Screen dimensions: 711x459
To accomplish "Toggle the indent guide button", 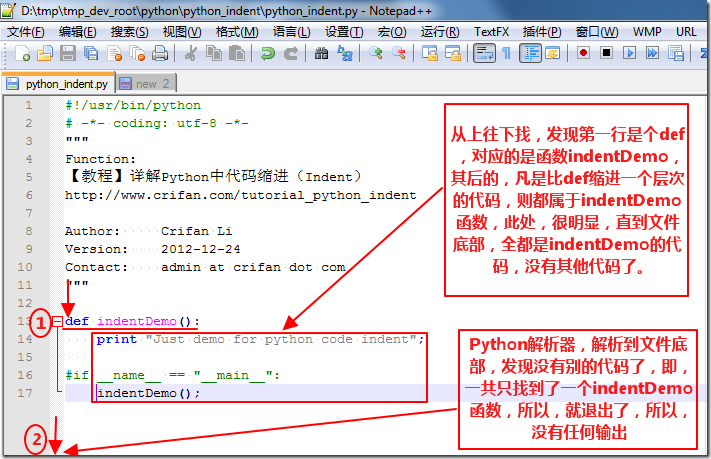I will pyautogui.click(x=530, y=53).
